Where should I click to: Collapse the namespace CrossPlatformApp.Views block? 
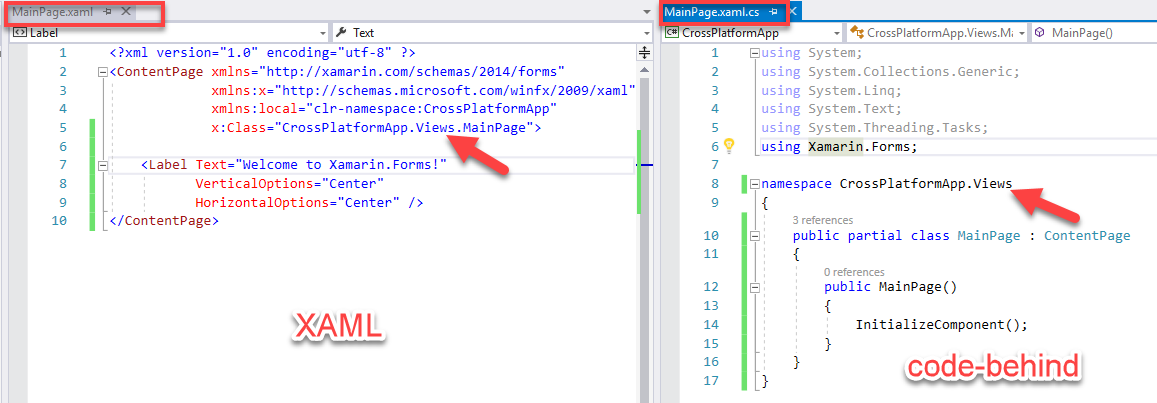point(755,184)
